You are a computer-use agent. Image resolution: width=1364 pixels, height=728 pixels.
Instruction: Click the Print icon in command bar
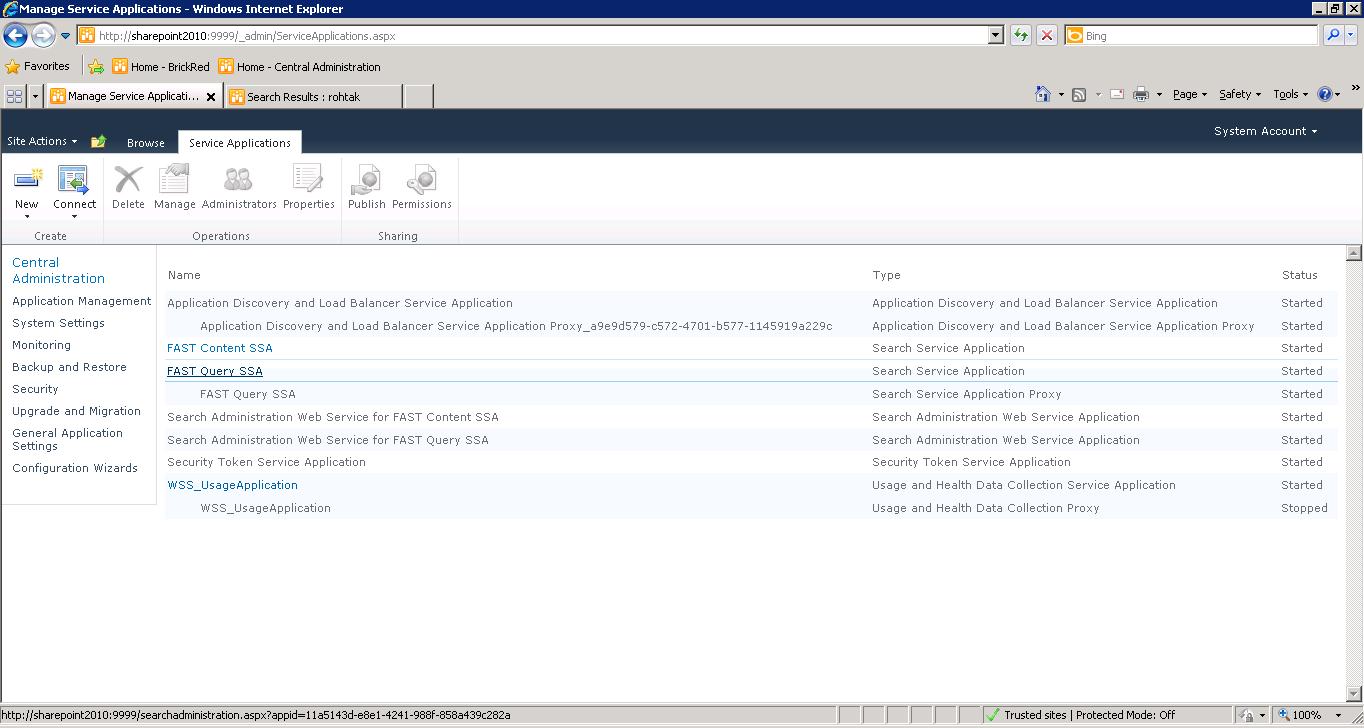coord(1141,94)
